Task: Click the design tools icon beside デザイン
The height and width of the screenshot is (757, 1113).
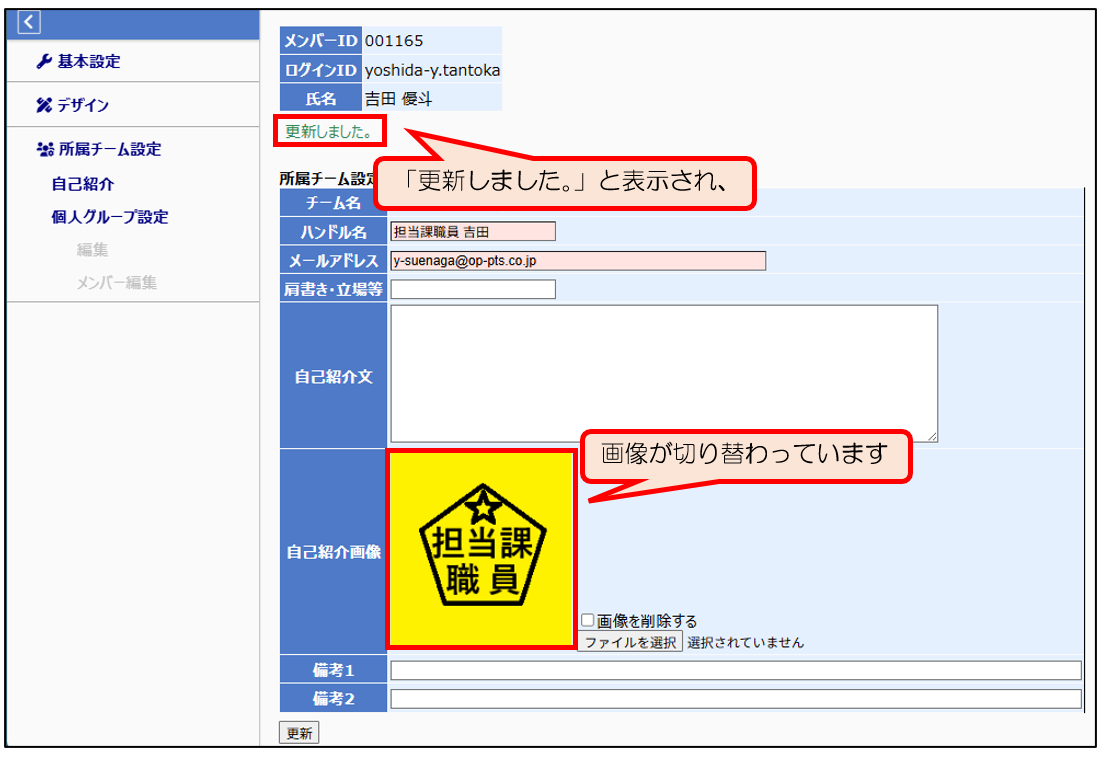Action: coord(43,105)
